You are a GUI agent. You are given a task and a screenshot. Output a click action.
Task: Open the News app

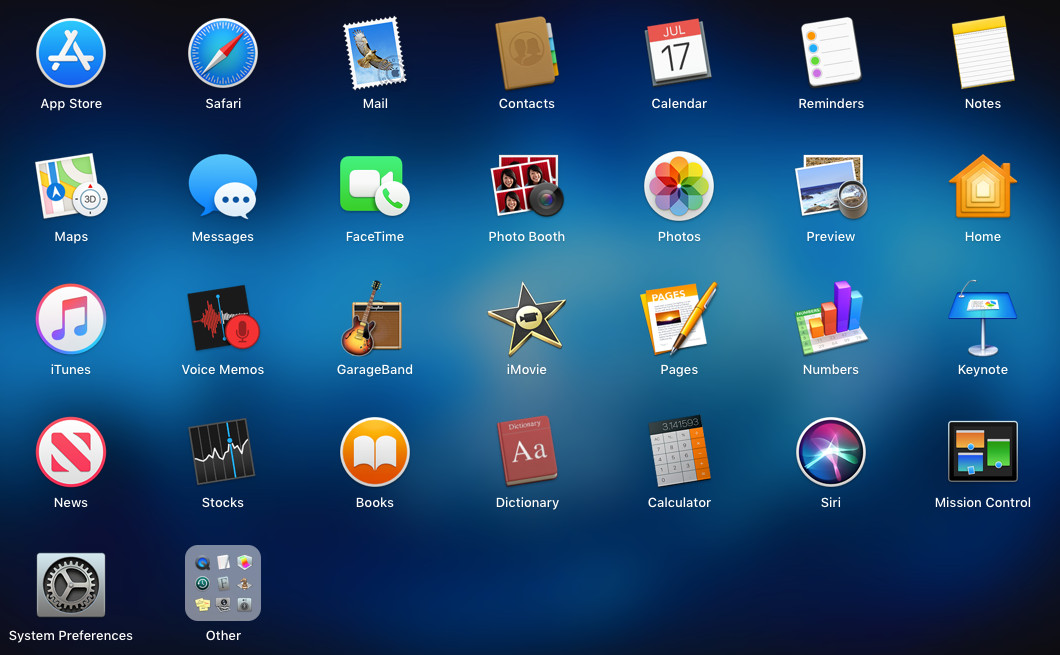point(71,452)
